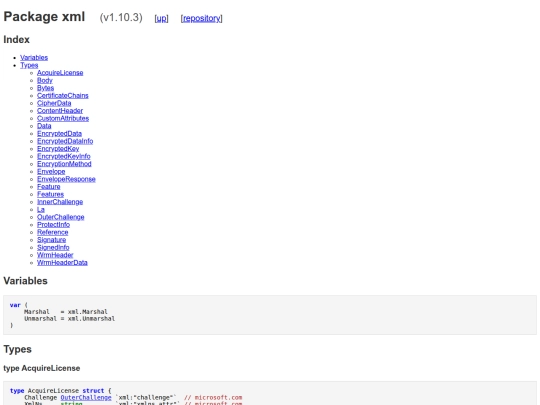The height and width of the screenshot is (405, 540).
Task: Click 'Marshal = xml.Marshal' code line
Action: [x=66, y=312]
